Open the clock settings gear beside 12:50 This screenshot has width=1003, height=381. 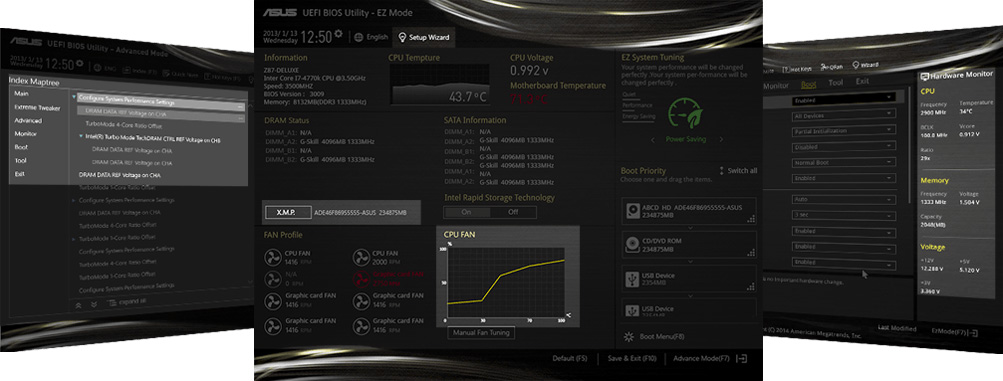338,33
